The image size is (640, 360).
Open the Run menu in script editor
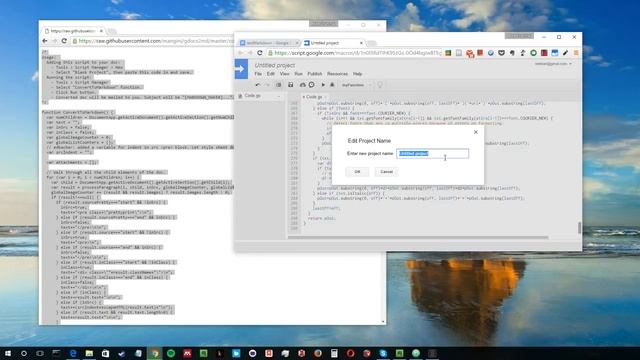tap(298, 74)
